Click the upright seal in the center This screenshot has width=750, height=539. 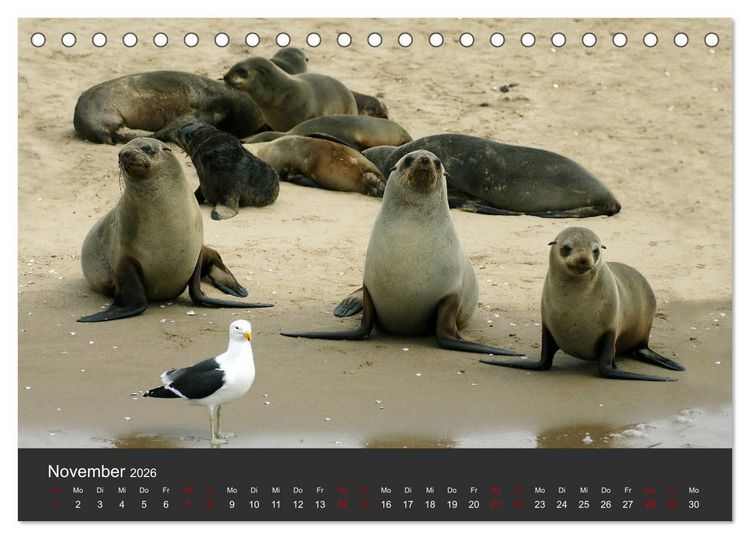(411, 253)
